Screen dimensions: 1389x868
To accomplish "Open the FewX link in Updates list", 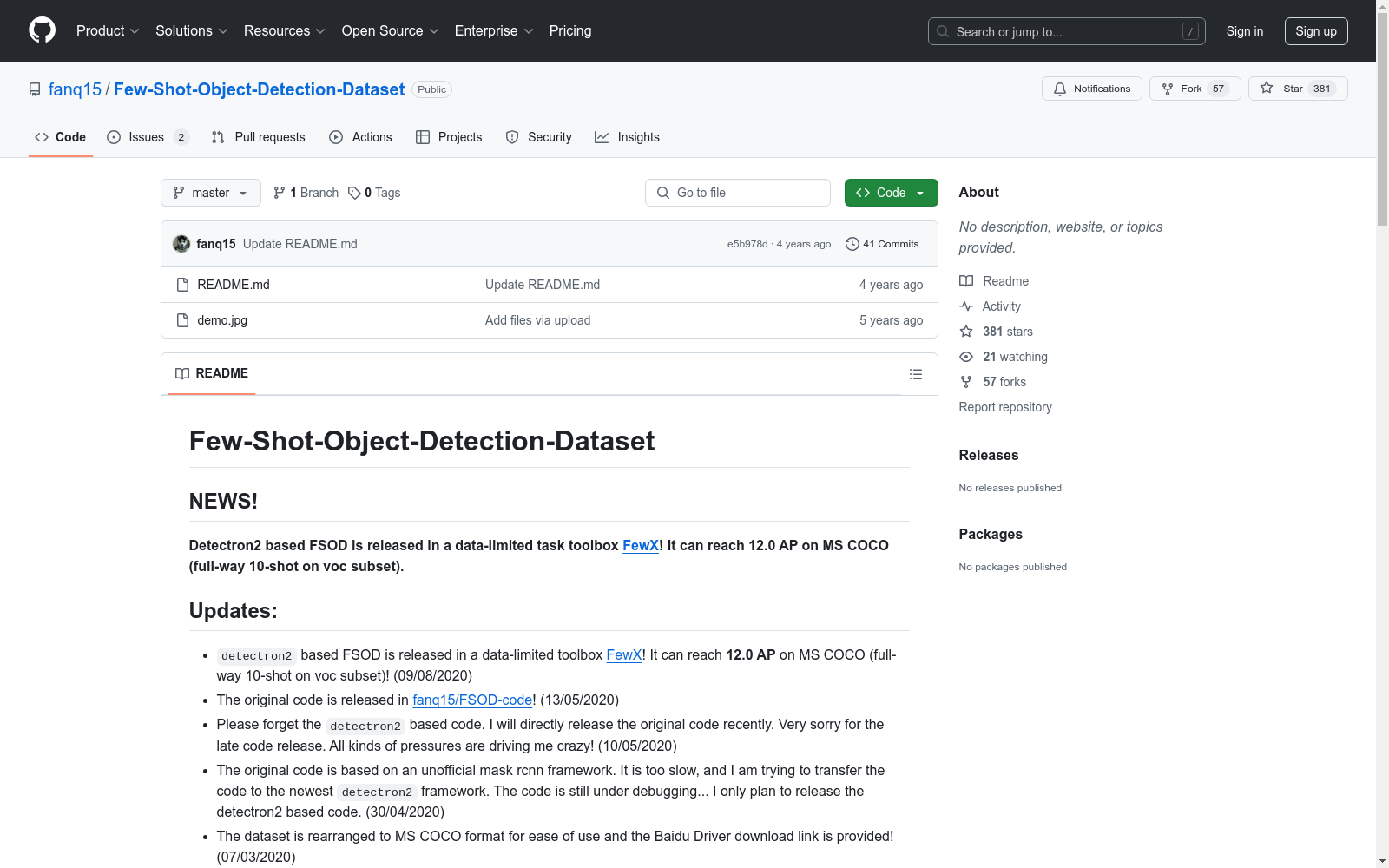I will coord(624,654).
